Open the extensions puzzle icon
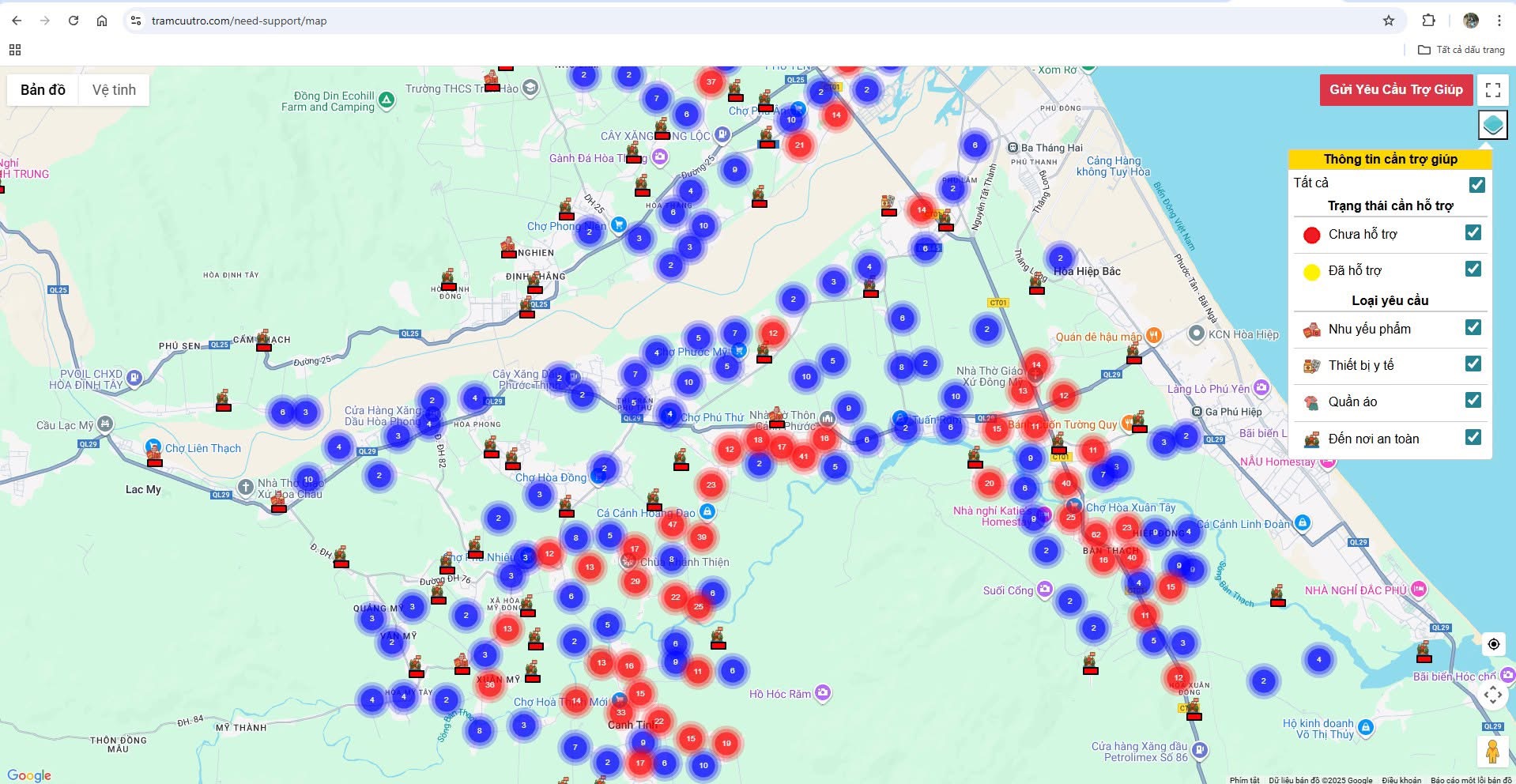 1428,21
